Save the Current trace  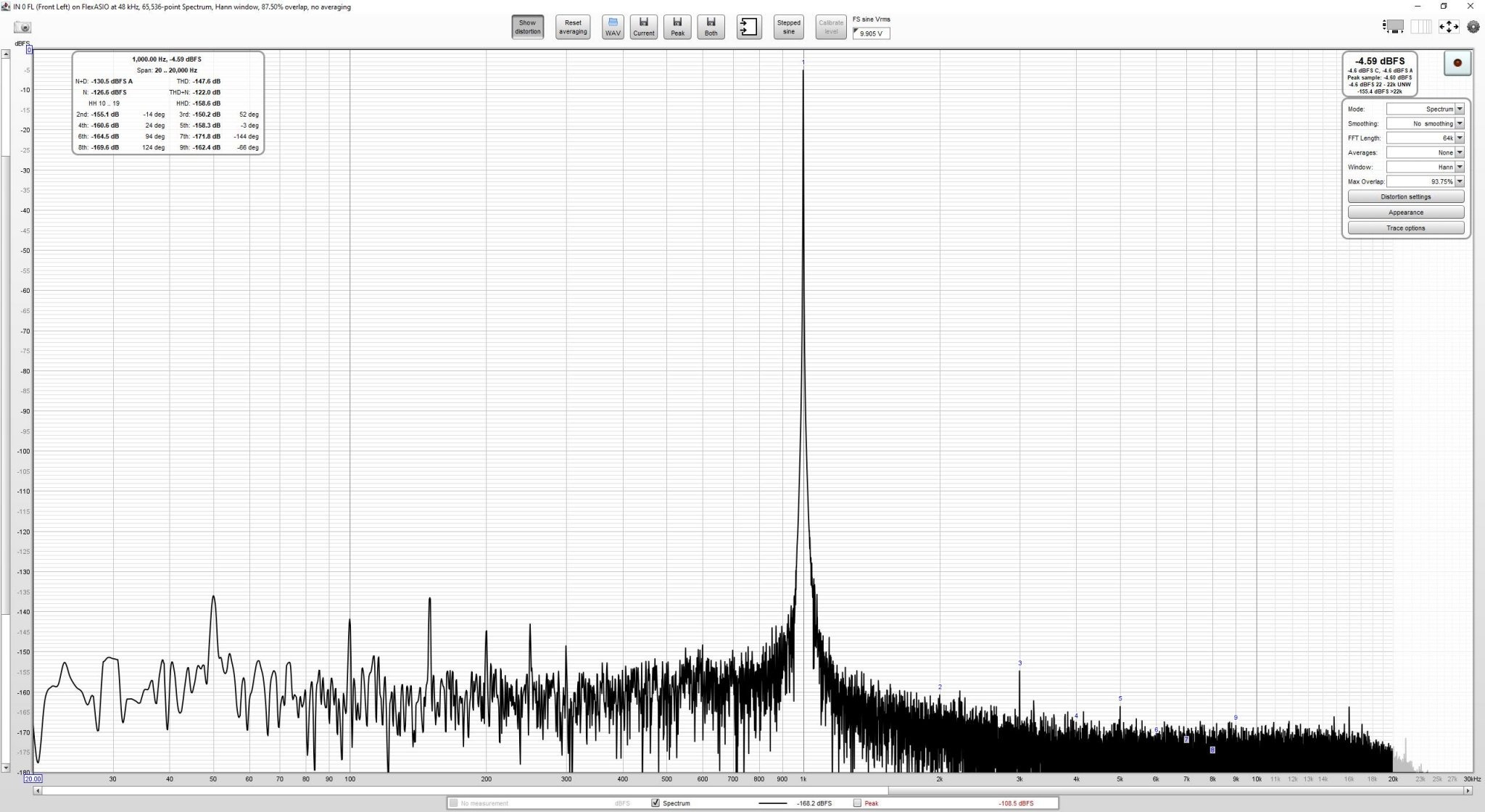643,28
